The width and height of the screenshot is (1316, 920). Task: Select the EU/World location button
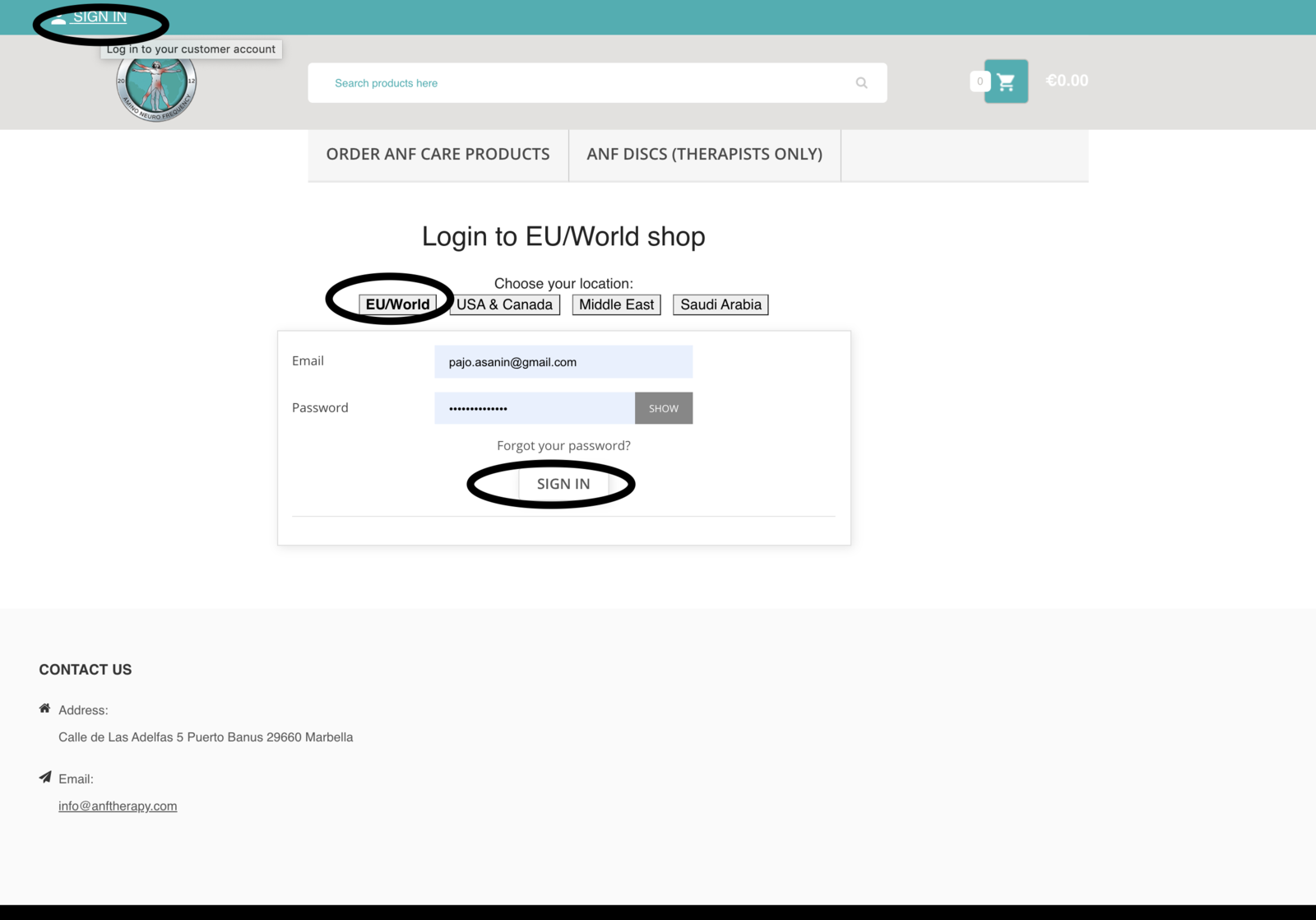pyautogui.click(x=398, y=304)
